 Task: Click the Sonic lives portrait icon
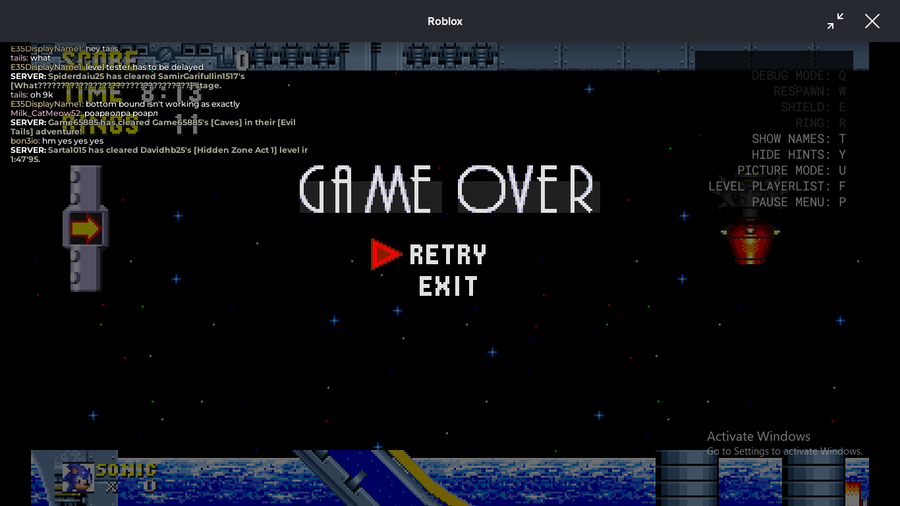click(77, 477)
